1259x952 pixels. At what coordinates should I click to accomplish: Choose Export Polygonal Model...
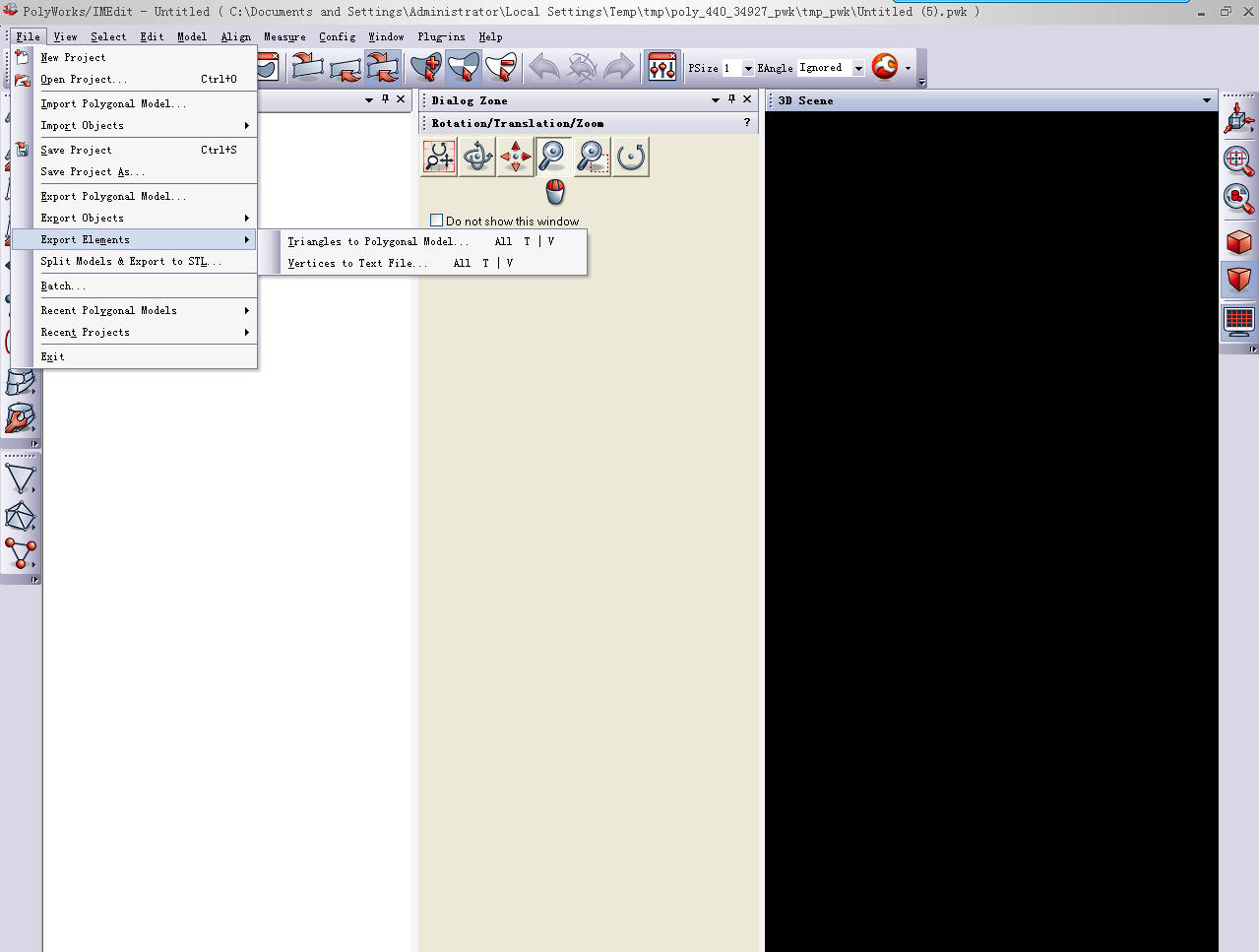[134, 197]
